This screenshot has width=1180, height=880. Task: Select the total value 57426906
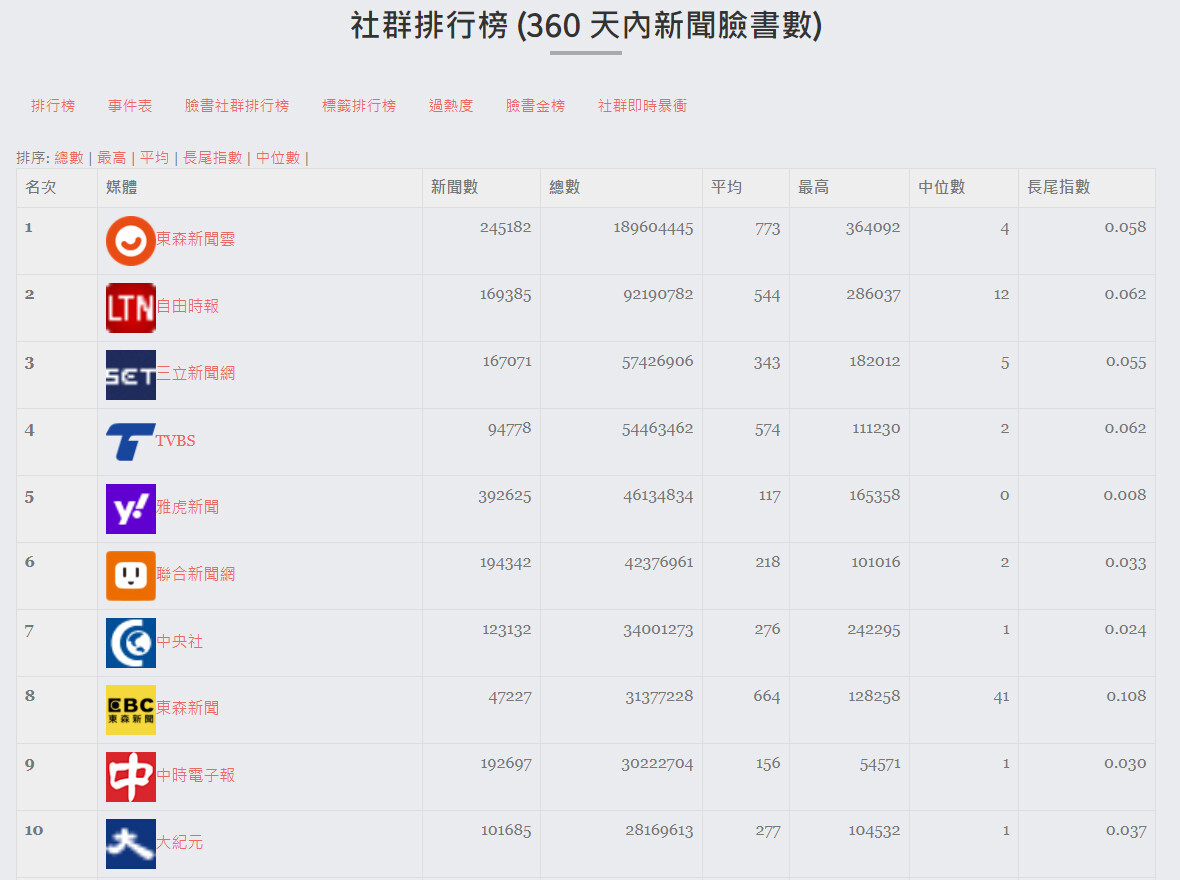point(657,361)
